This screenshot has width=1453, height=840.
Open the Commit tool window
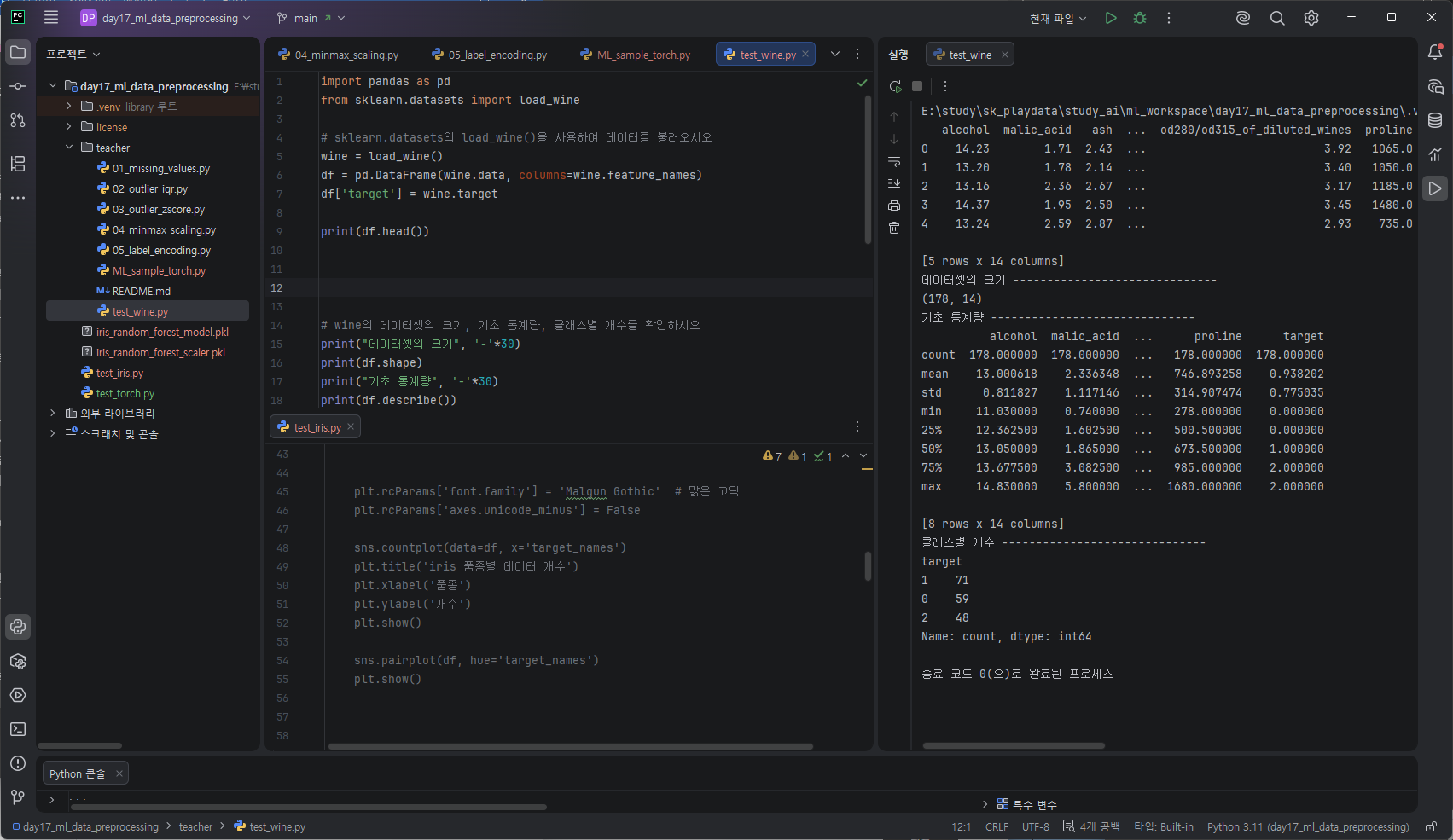tap(18, 86)
